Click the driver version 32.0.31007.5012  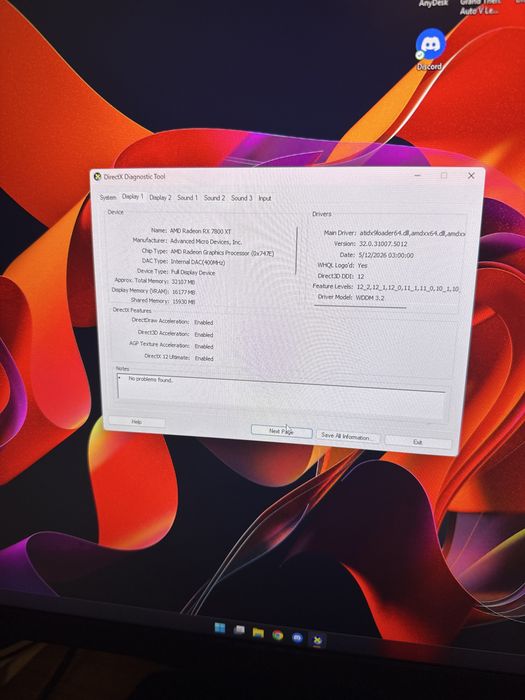click(383, 244)
